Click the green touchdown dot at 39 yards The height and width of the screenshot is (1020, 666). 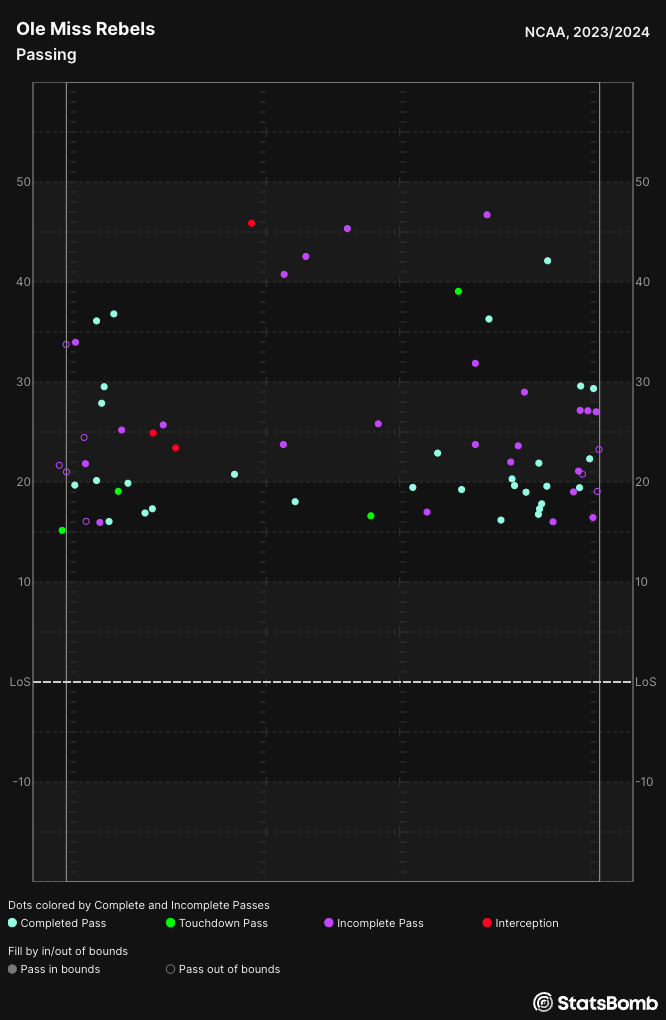[459, 291]
